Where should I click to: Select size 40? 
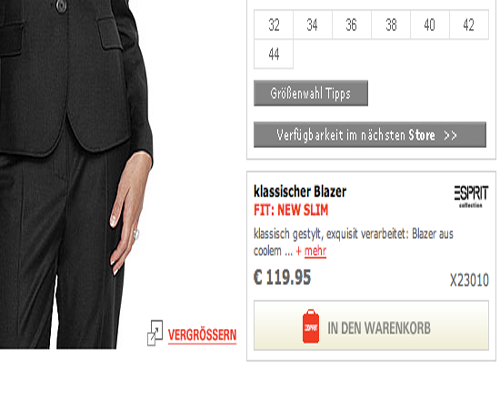coord(430,25)
